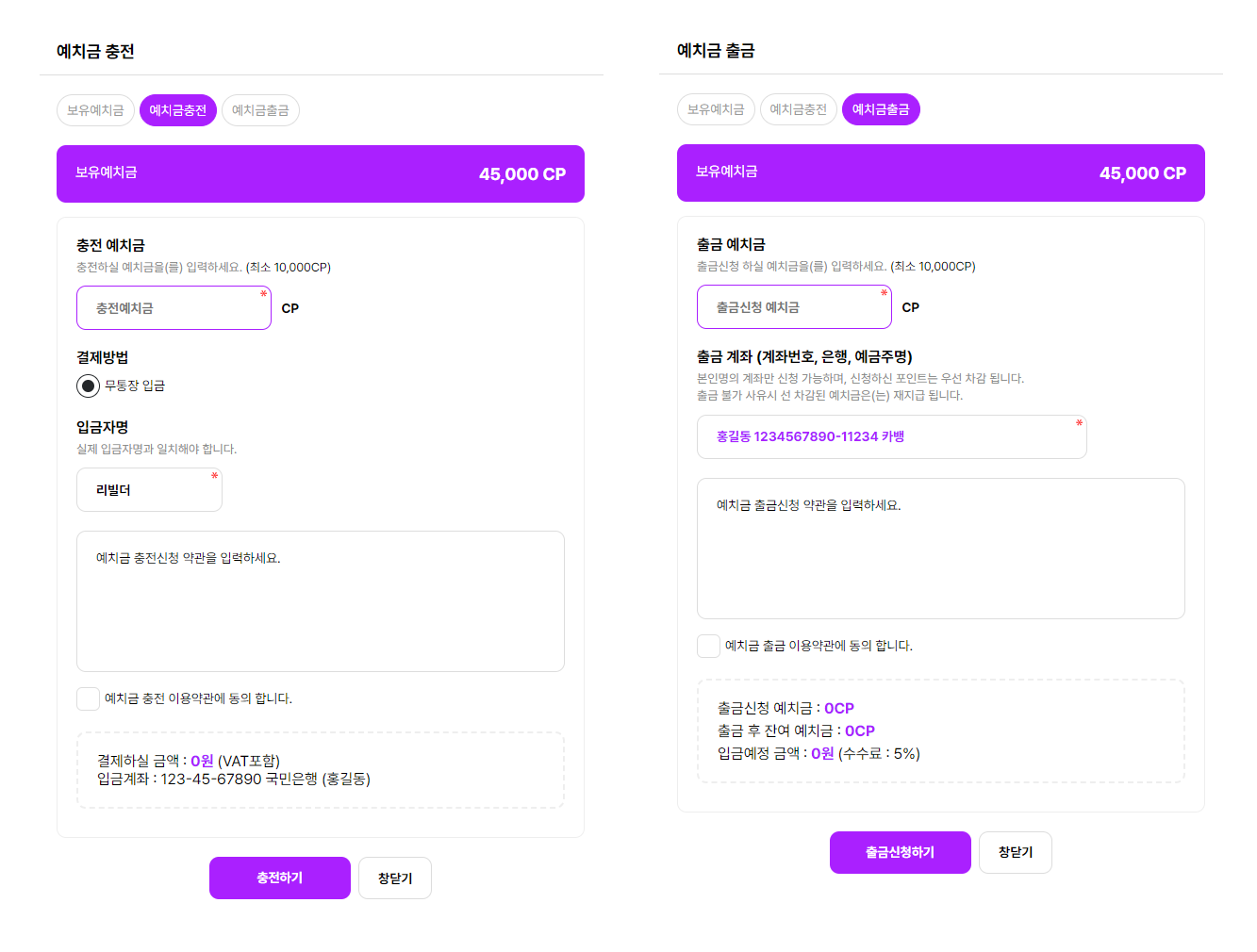1257x952 pixels.
Task: Switch to 예치금출금 tab in charge panel
Action: click(x=260, y=110)
